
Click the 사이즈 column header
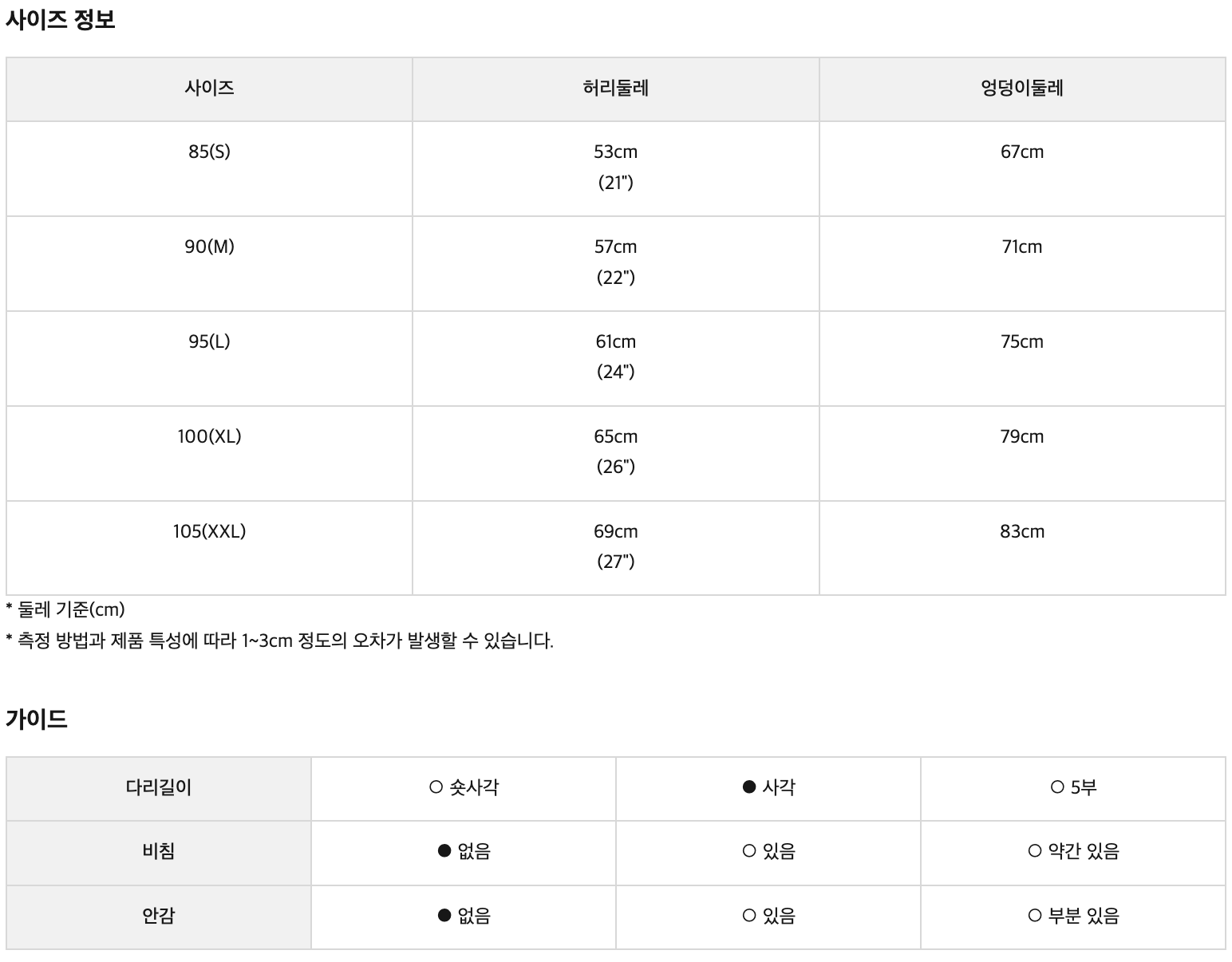tap(209, 88)
